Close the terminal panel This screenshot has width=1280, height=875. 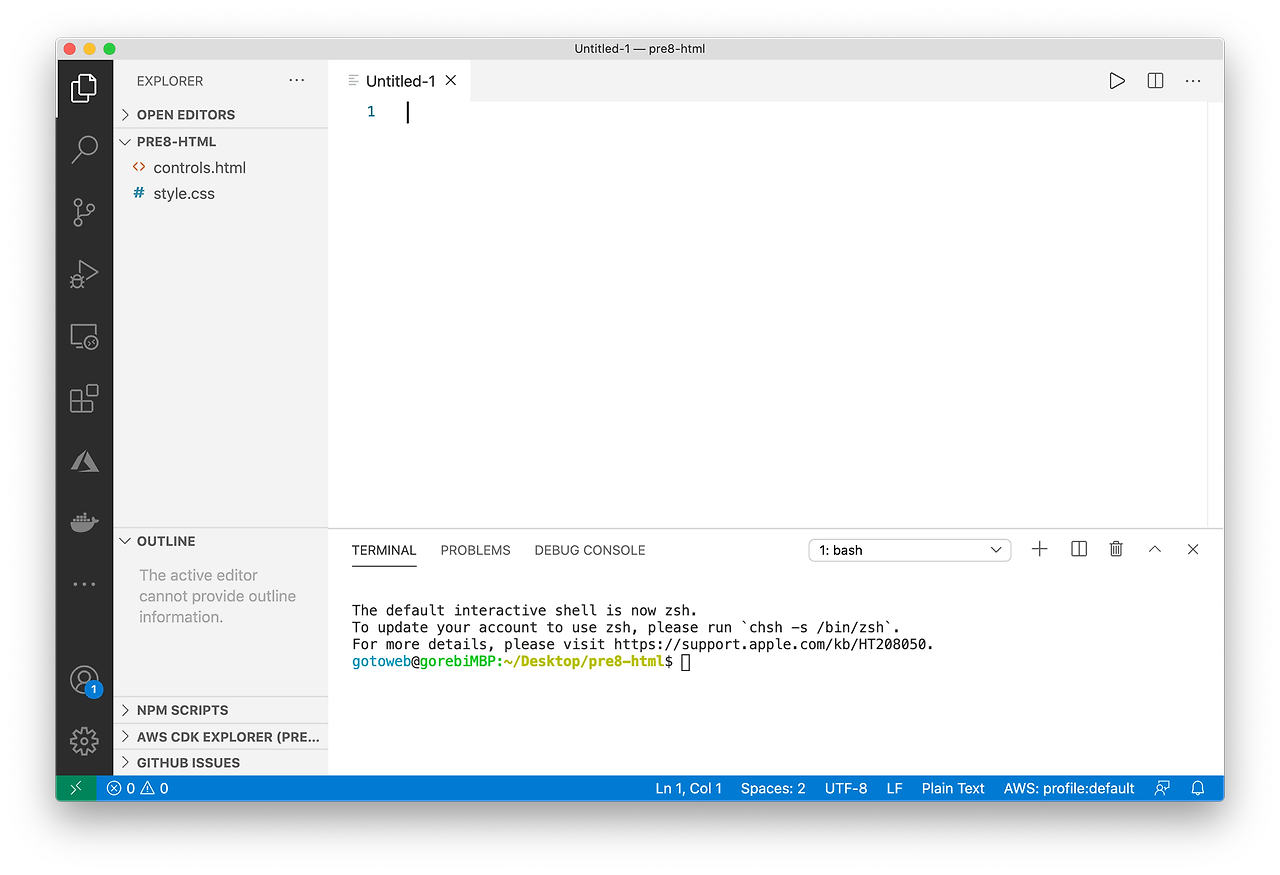[x=1193, y=549]
